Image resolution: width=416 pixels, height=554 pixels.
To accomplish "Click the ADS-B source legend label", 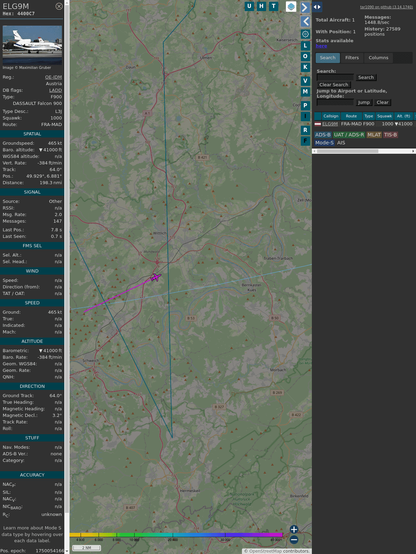I will coord(322,135).
